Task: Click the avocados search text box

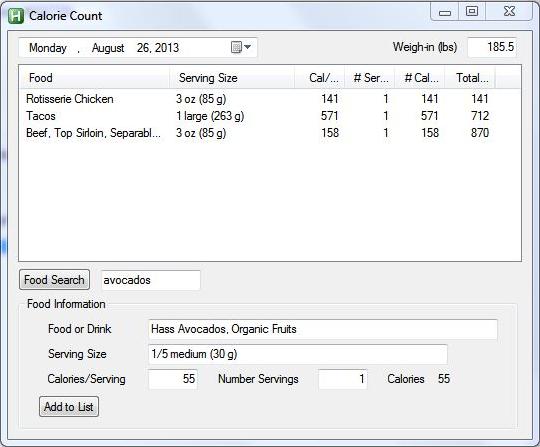Action: (150, 280)
